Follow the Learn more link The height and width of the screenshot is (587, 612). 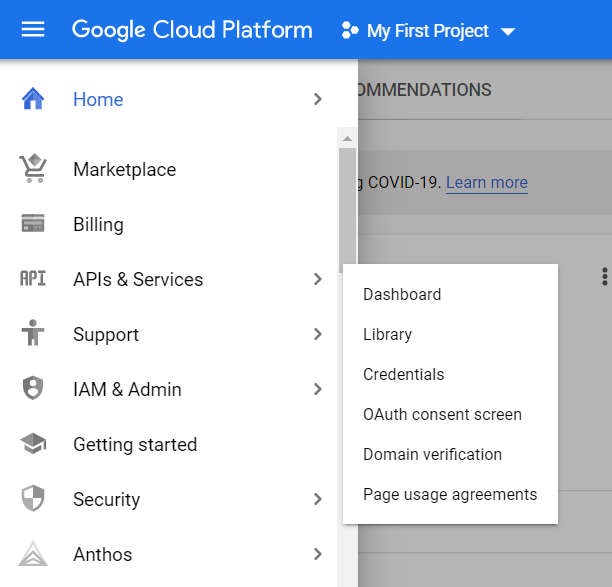coord(486,182)
